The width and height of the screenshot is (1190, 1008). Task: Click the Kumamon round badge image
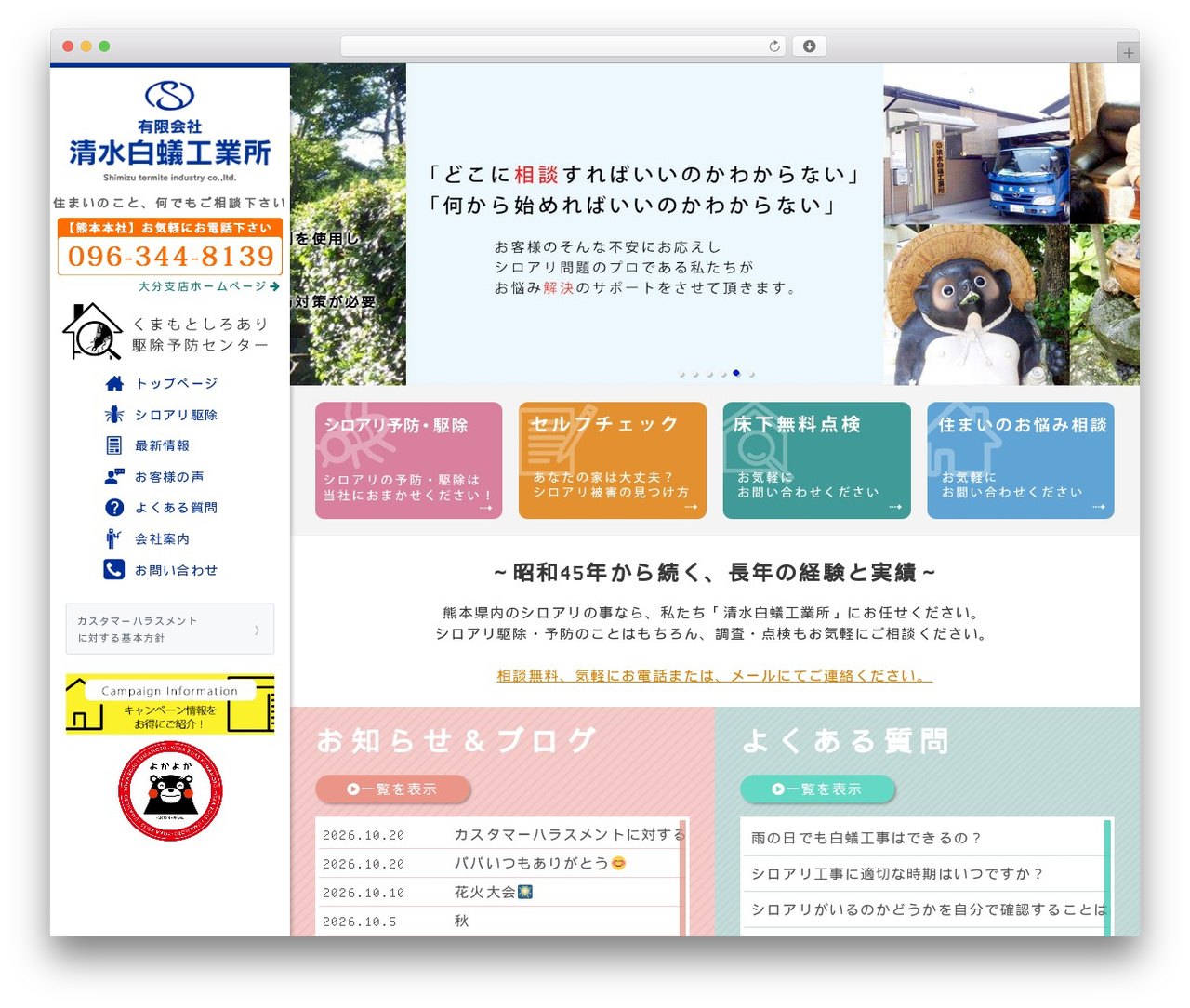pyautogui.click(x=170, y=791)
